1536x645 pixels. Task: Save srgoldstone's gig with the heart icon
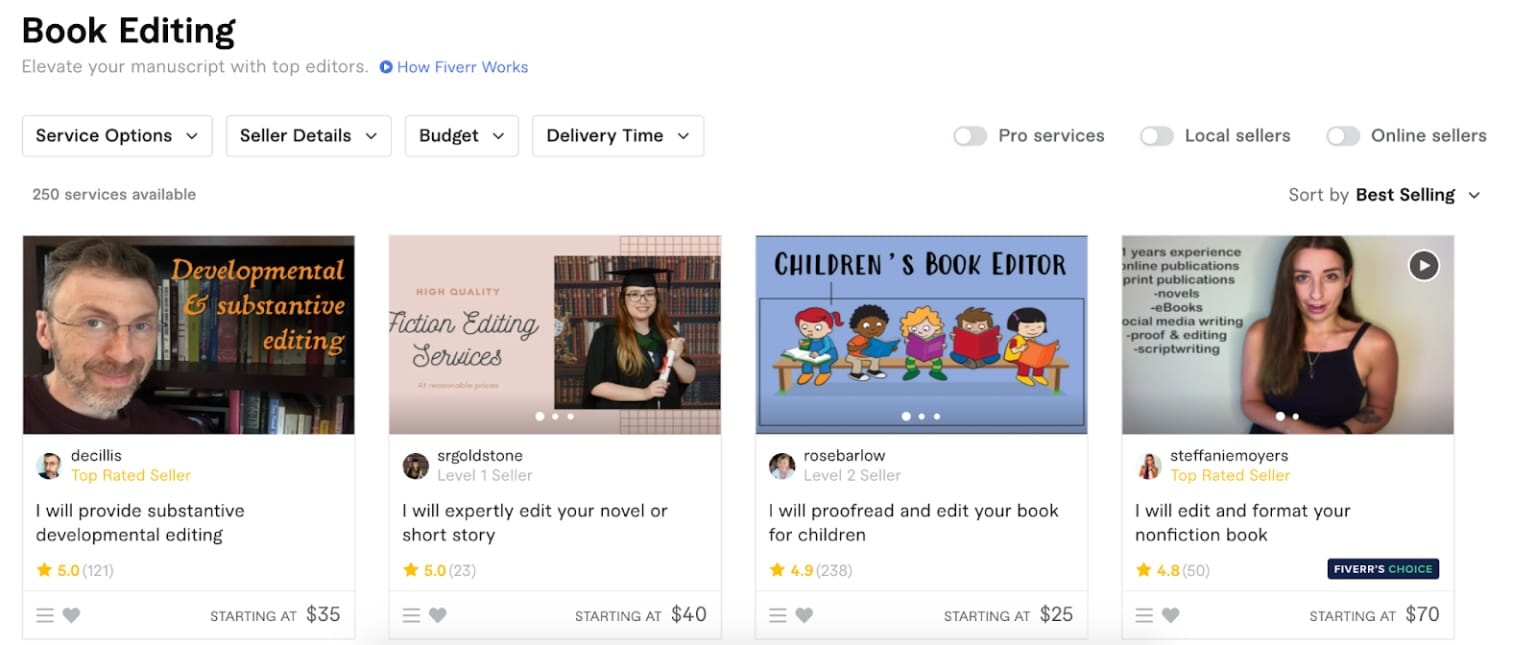point(437,618)
